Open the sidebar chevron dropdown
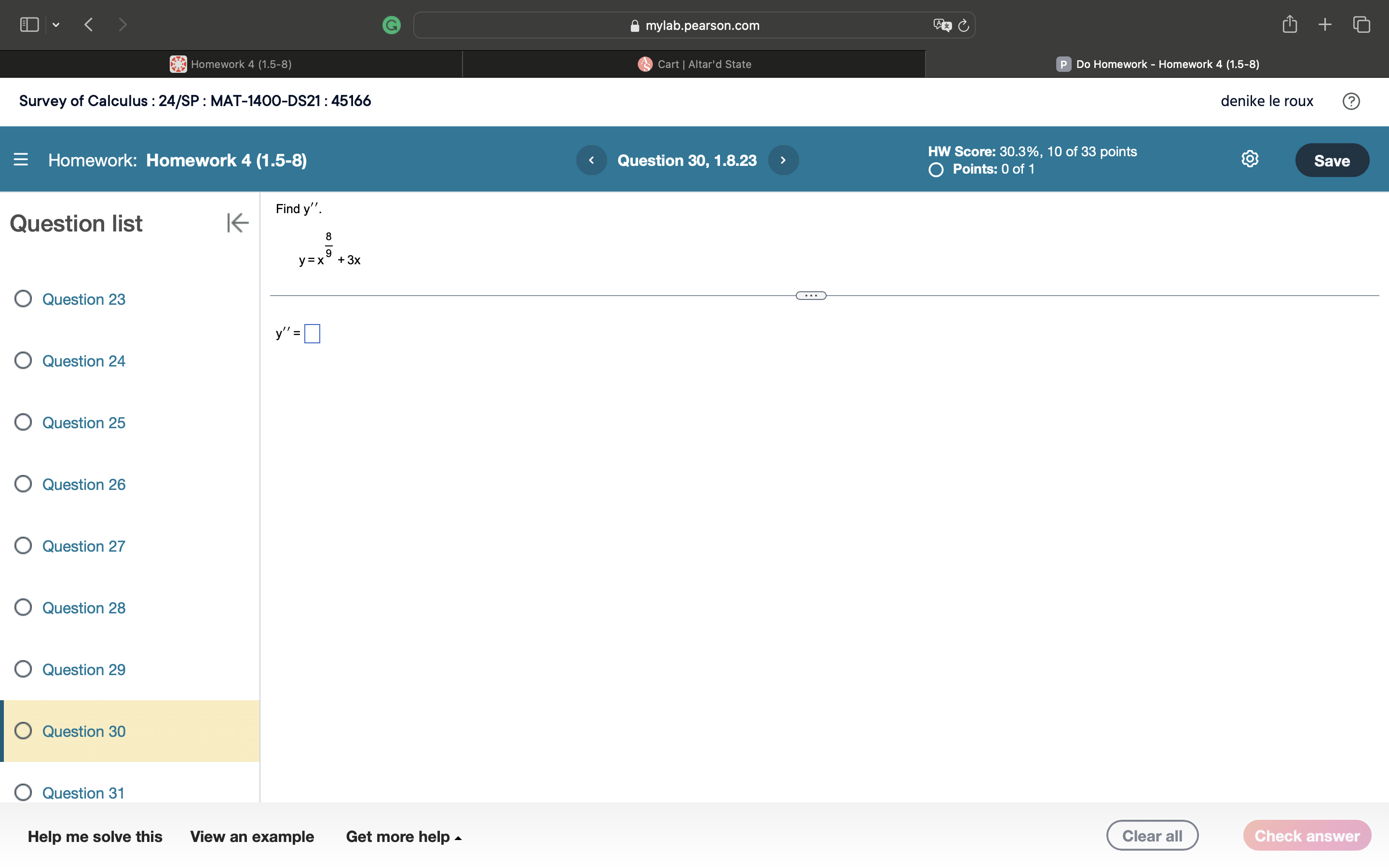Image resolution: width=1389 pixels, height=868 pixels. click(56, 25)
